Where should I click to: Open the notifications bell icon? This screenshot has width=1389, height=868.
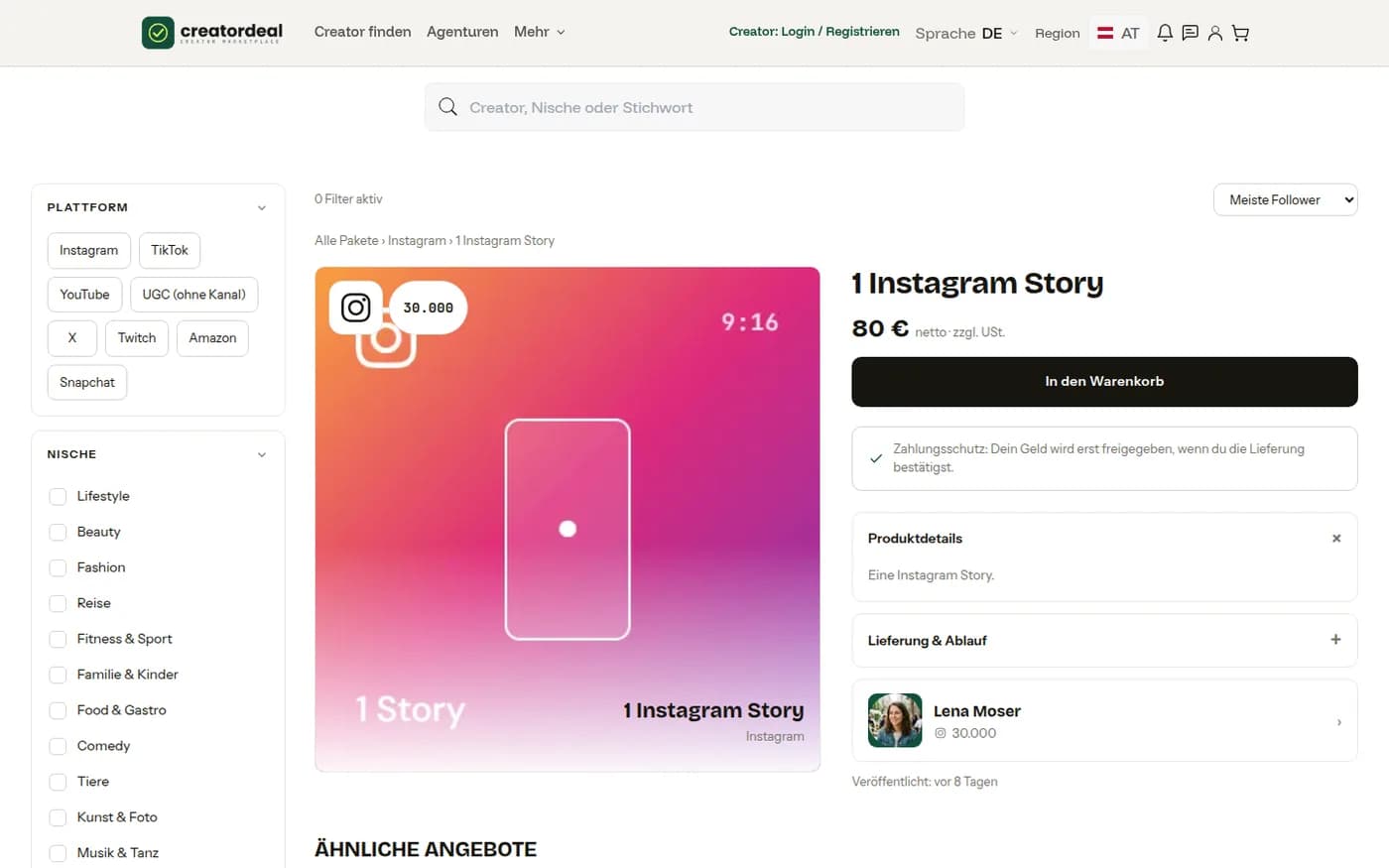point(1165,33)
